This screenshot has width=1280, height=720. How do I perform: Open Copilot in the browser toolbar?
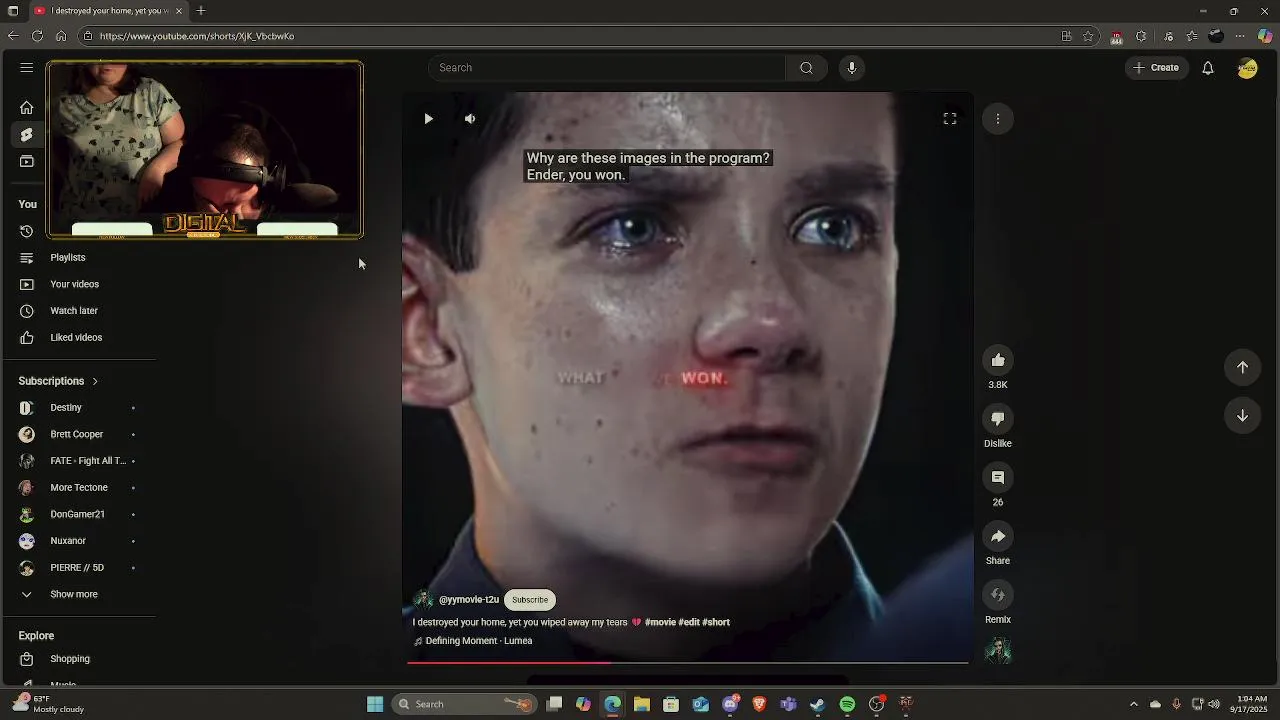1265,36
